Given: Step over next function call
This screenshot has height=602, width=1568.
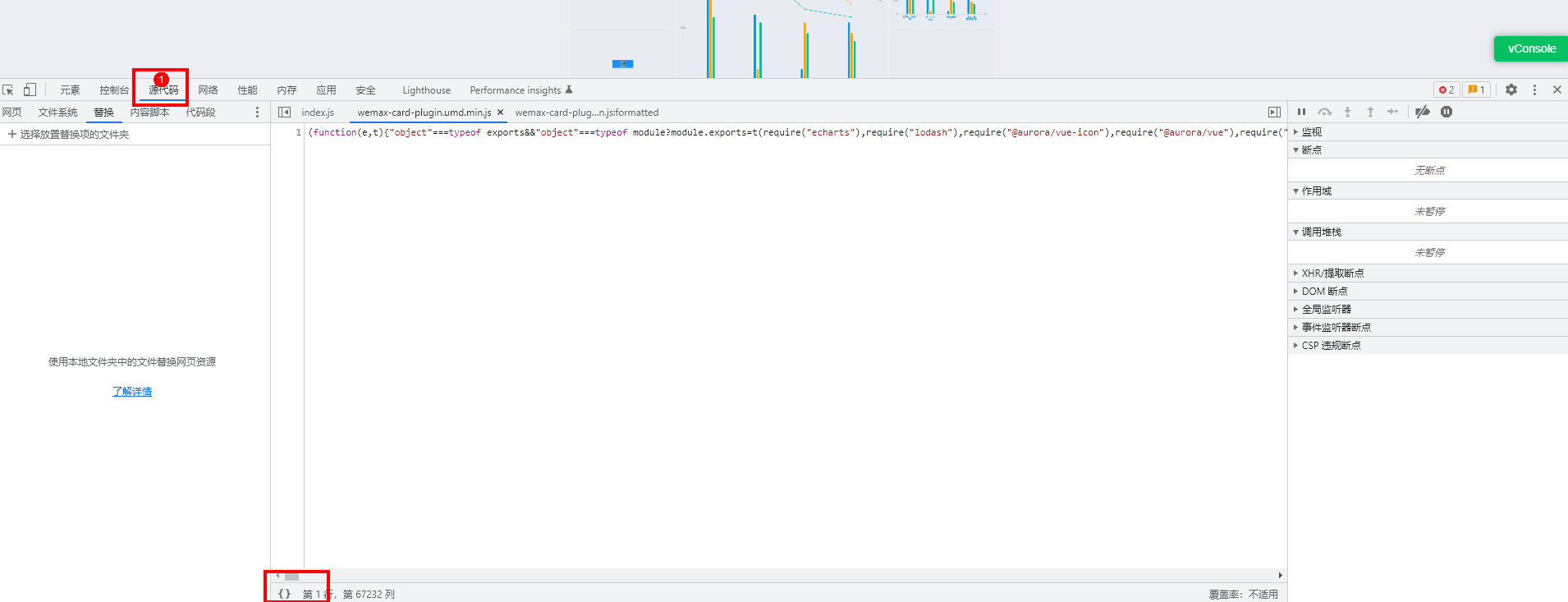Looking at the screenshot, I should [1325, 112].
